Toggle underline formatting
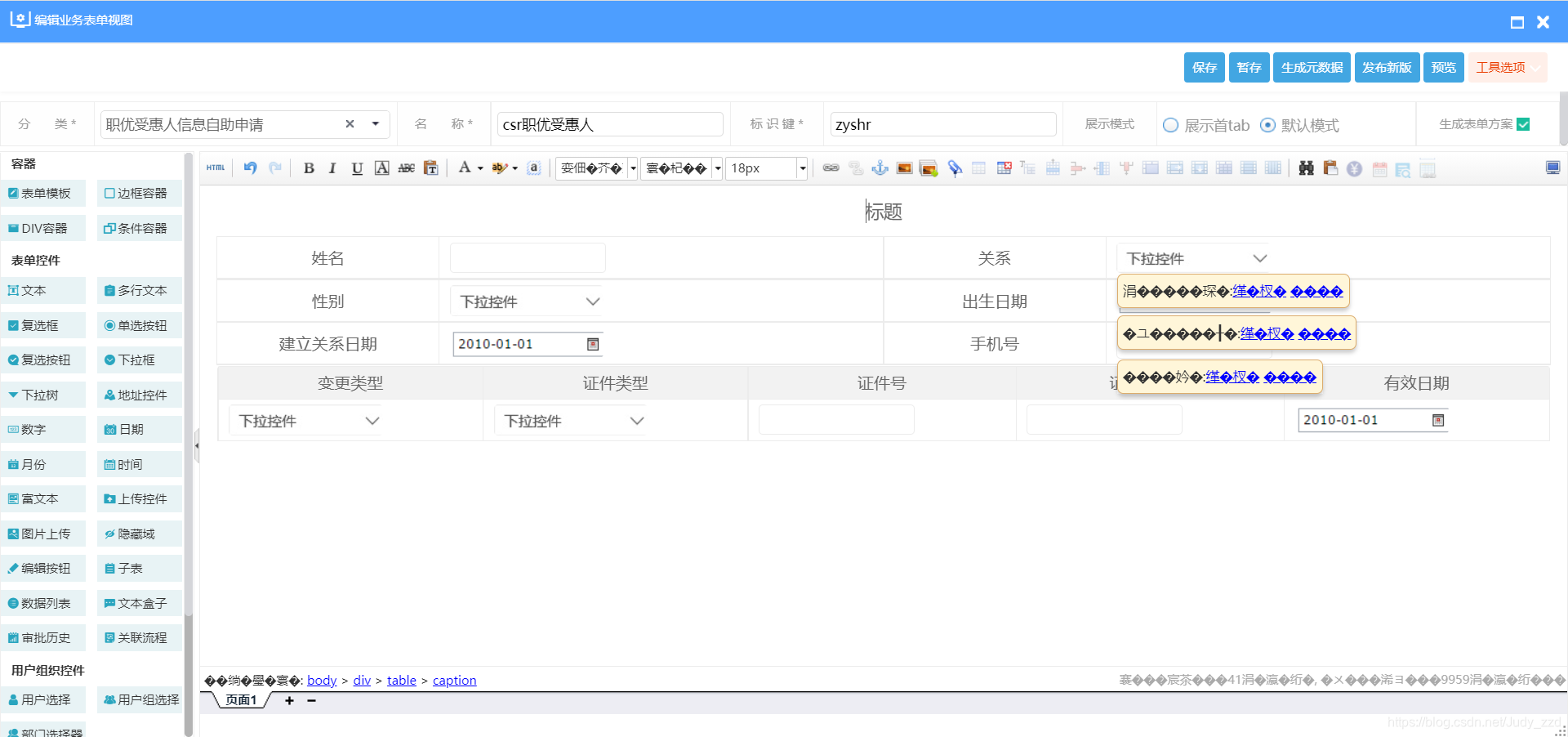Image resolution: width=1568 pixels, height=737 pixels. tap(357, 168)
